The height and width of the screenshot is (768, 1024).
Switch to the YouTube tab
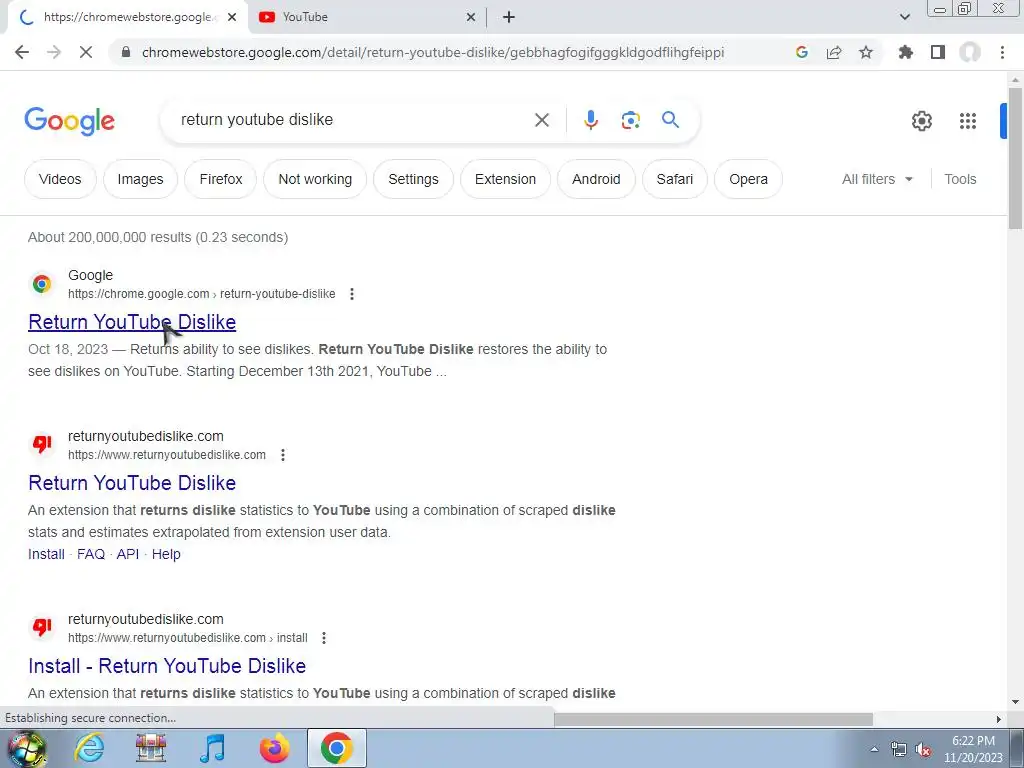[367, 17]
